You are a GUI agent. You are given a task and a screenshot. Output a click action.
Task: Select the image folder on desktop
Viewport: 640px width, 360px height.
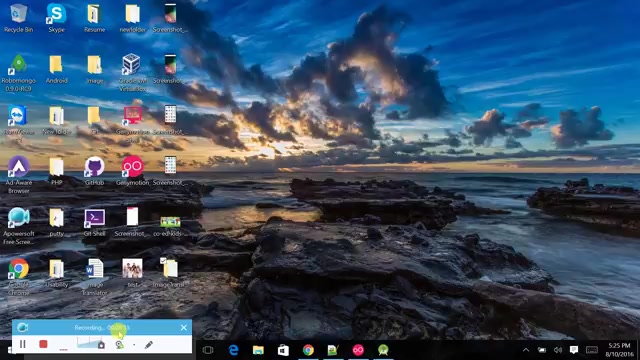(x=94, y=69)
